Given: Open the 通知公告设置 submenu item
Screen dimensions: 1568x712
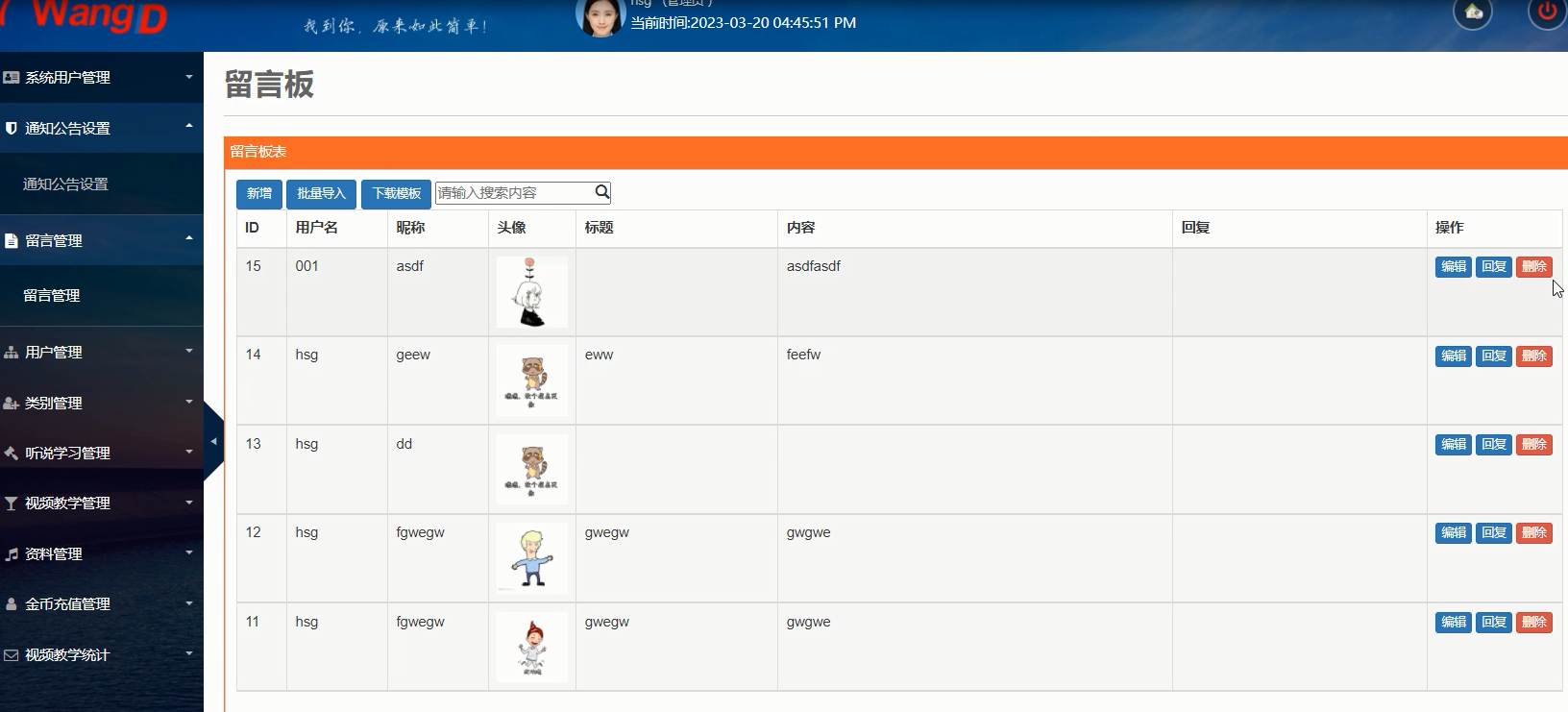Looking at the screenshot, I should [x=65, y=184].
